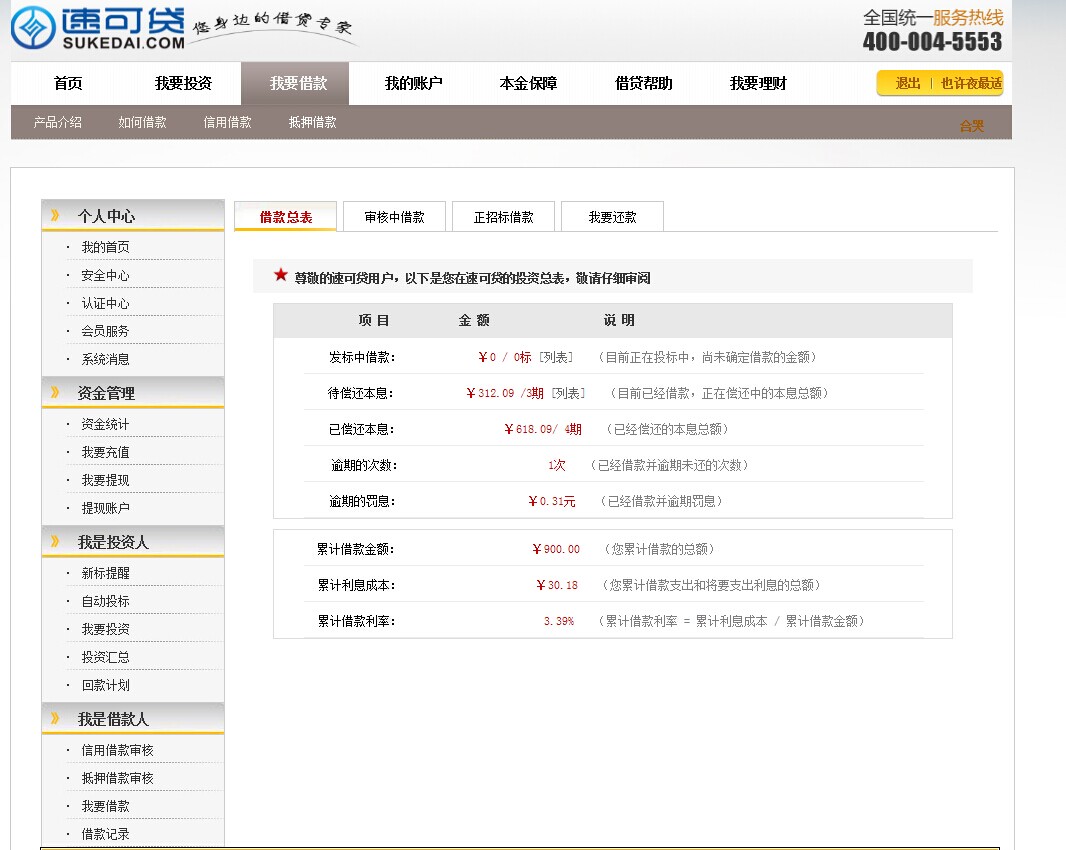Click arrow icon beside 个人中心 header
Image resolution: width=1066 pixels, height=850 pixels.
tap(54, 216)
